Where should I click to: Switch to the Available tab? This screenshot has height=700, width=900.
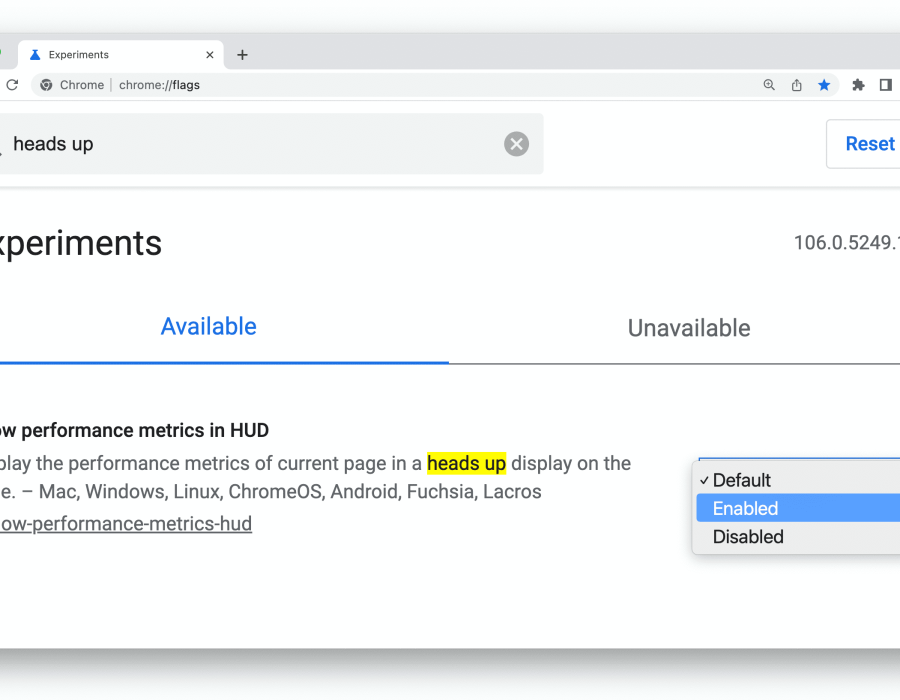point(208,327)
